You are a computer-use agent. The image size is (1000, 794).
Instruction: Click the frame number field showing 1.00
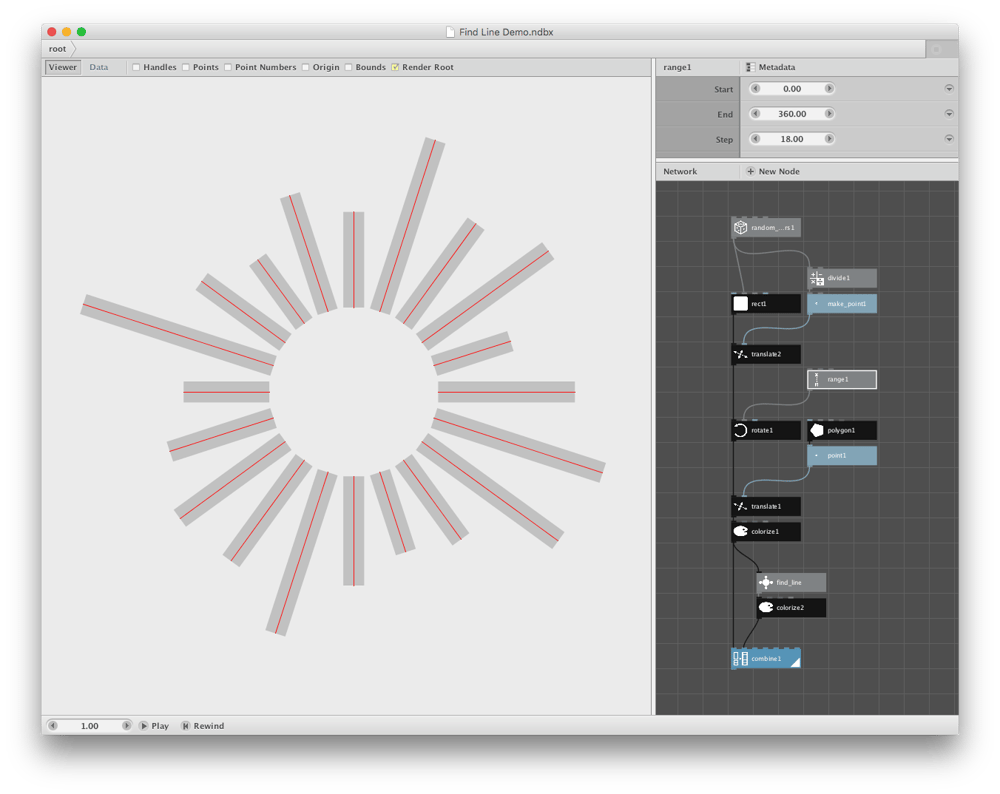(89, 726)
